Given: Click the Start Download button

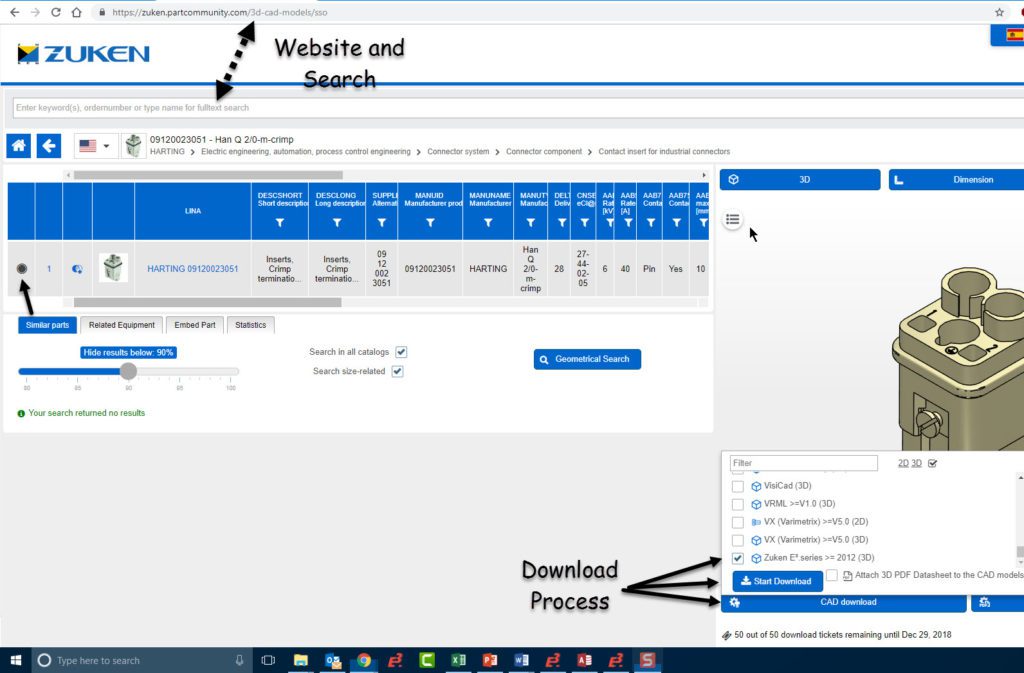Looking at the screenshot, I should [777, 581].
